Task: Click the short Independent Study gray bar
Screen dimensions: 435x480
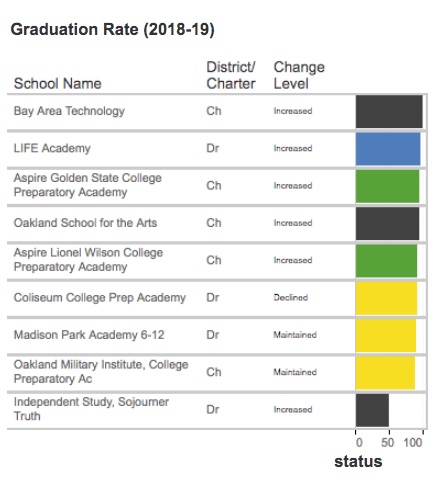Action: 372,410
